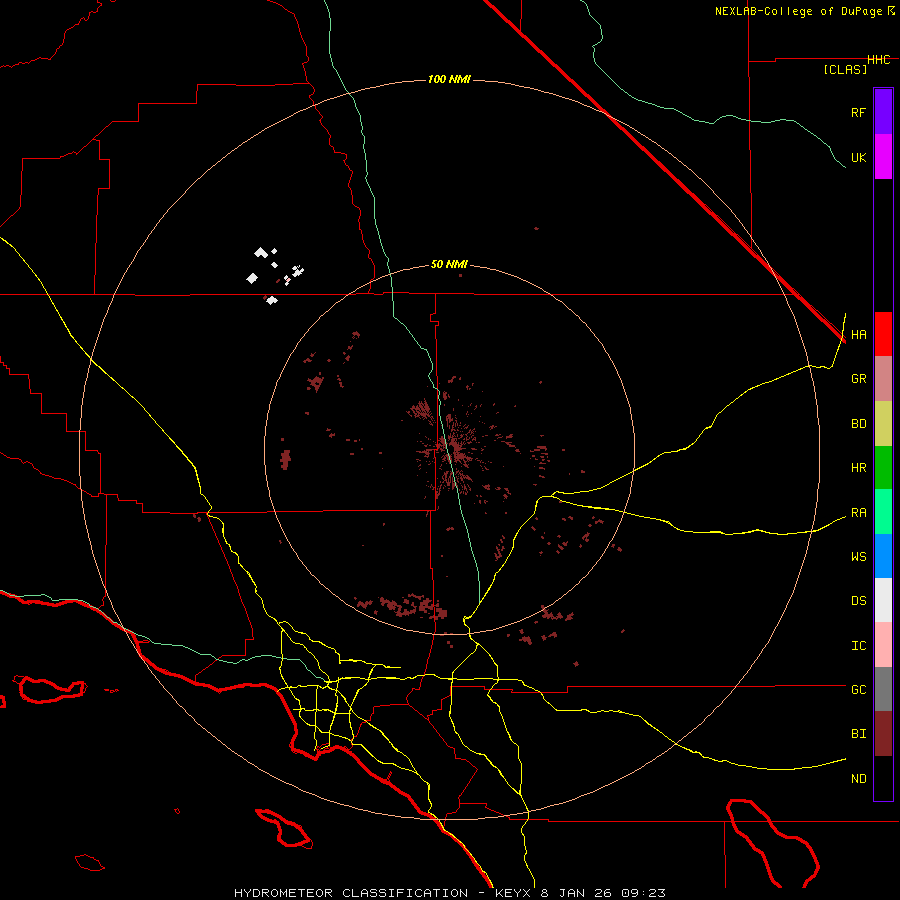Select the red HA legend swatch
This screenshot has height=900, width=900.
tap(883, 334)
